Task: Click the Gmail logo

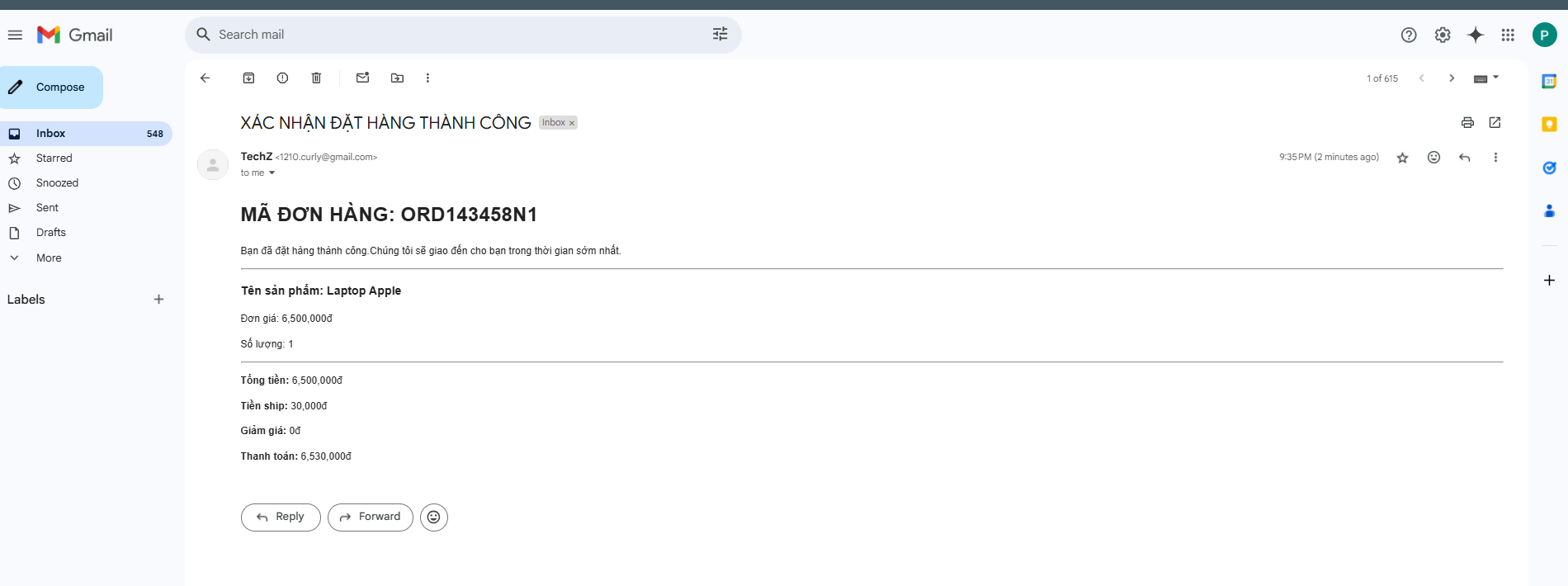Action: click(74, 35)
